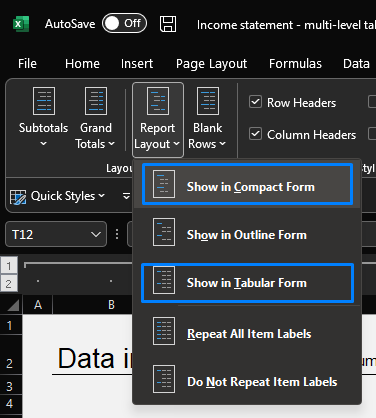
Task: Click the Name Box showing T12
Action: click(x=56, y=234)
